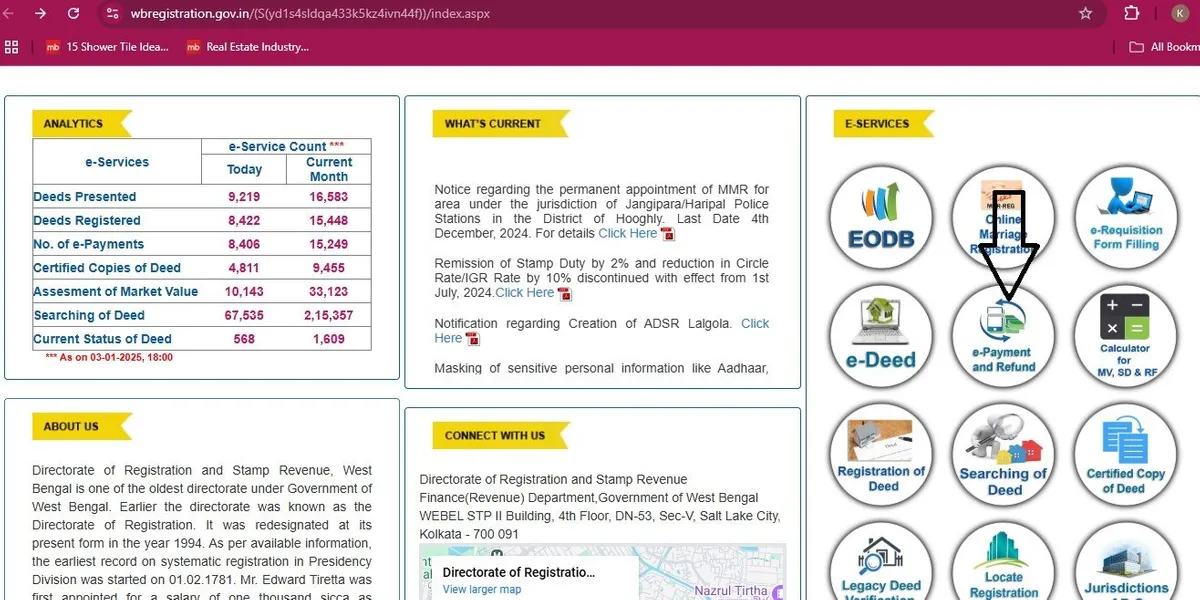1200x600 pixels.
Task: Open 15 Shower Tile Ideas bookmark
Action: coord(108,47)
